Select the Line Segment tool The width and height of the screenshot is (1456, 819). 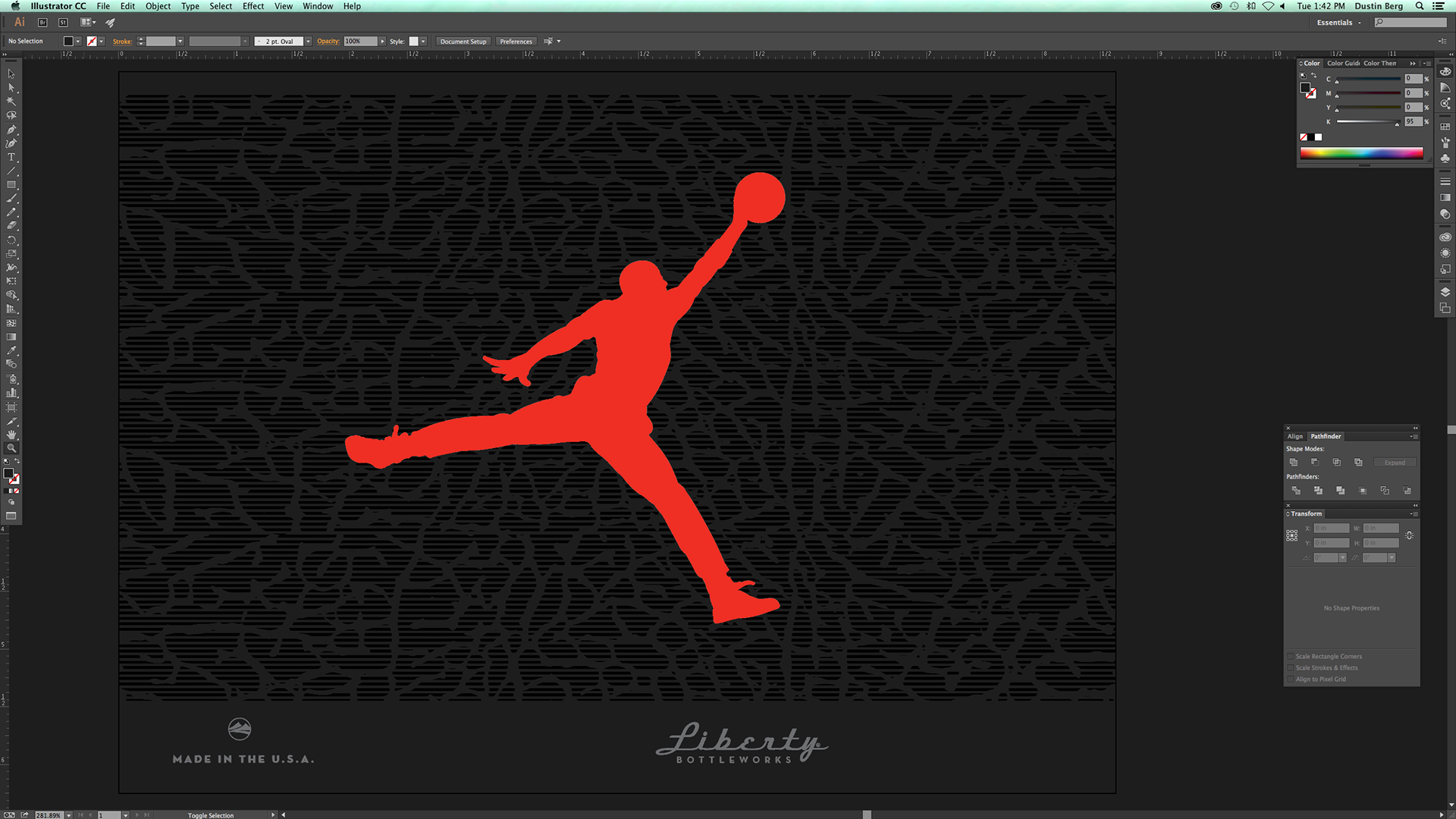pyautogui.click(x=11, y=171)
